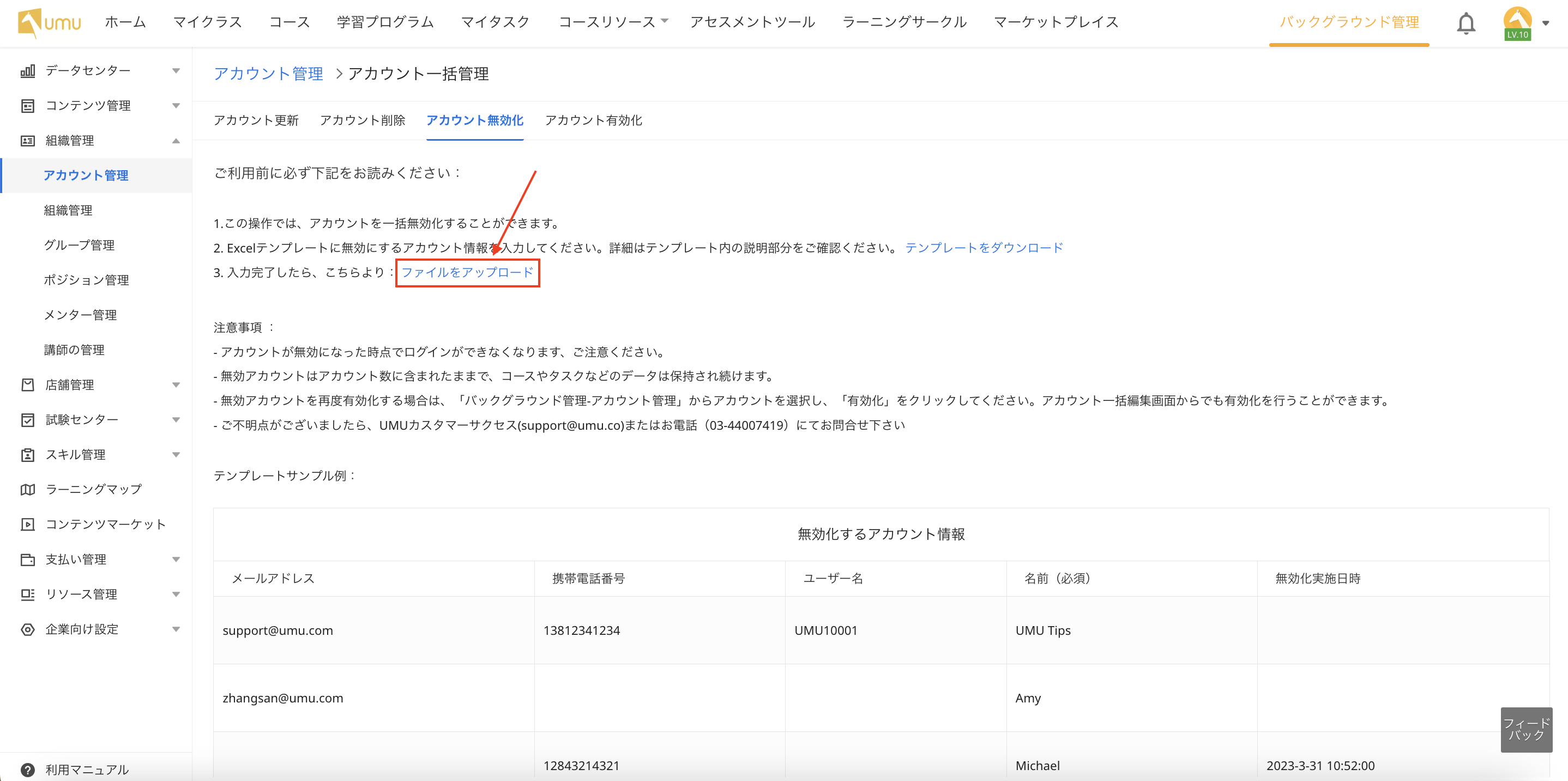Screen dimensions: 1568x781
Task: Click the 企業向け設定 gear icon
Action: (x=27, y=629)
